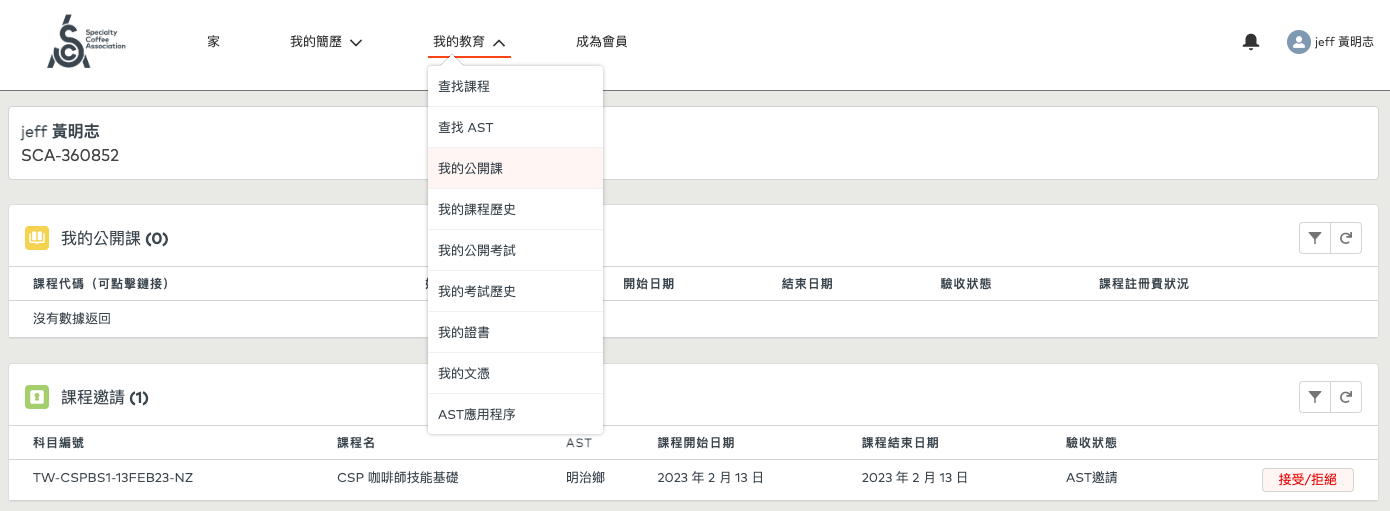Screen dimensions: 1390x511
Task: Select AST應用程序 menu entry
Action: click(477, 414)
